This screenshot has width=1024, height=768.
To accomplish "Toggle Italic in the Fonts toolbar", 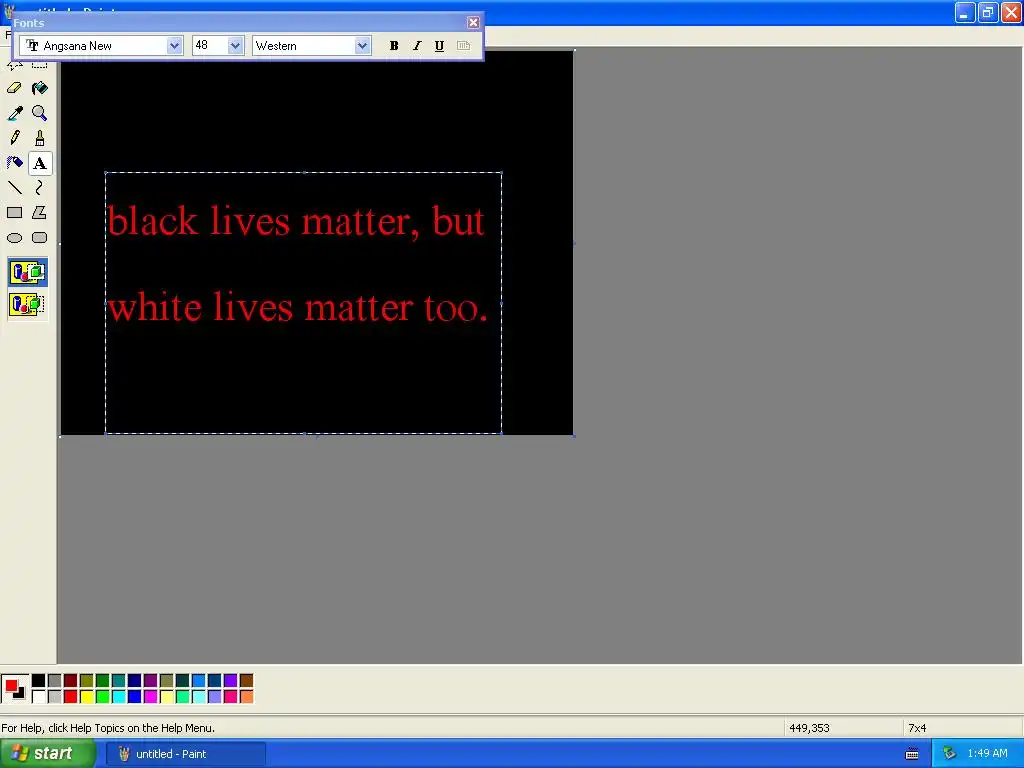I will tap(417, 46).
